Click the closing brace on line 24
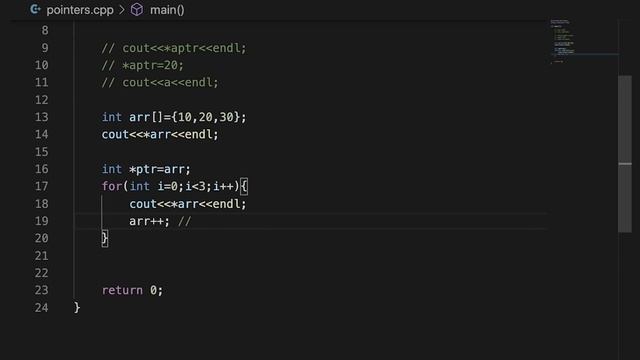 (x=77, y=307)
